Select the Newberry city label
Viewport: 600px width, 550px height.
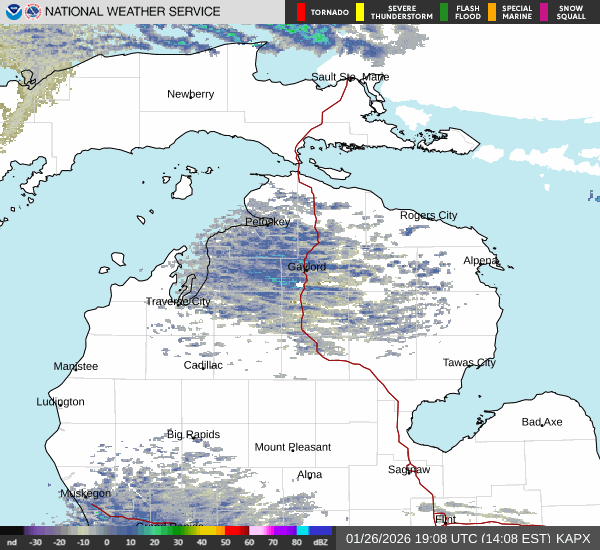point(190,94)
